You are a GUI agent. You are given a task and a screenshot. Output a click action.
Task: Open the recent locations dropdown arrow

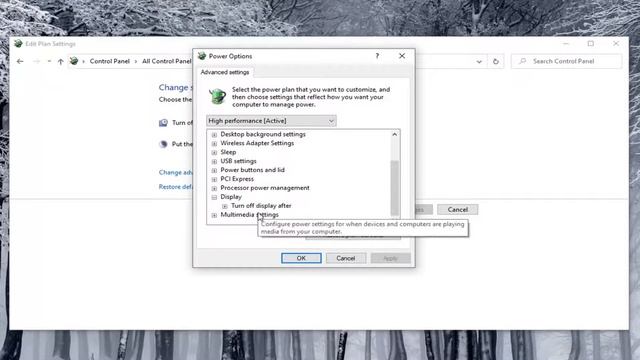point(49,61)
